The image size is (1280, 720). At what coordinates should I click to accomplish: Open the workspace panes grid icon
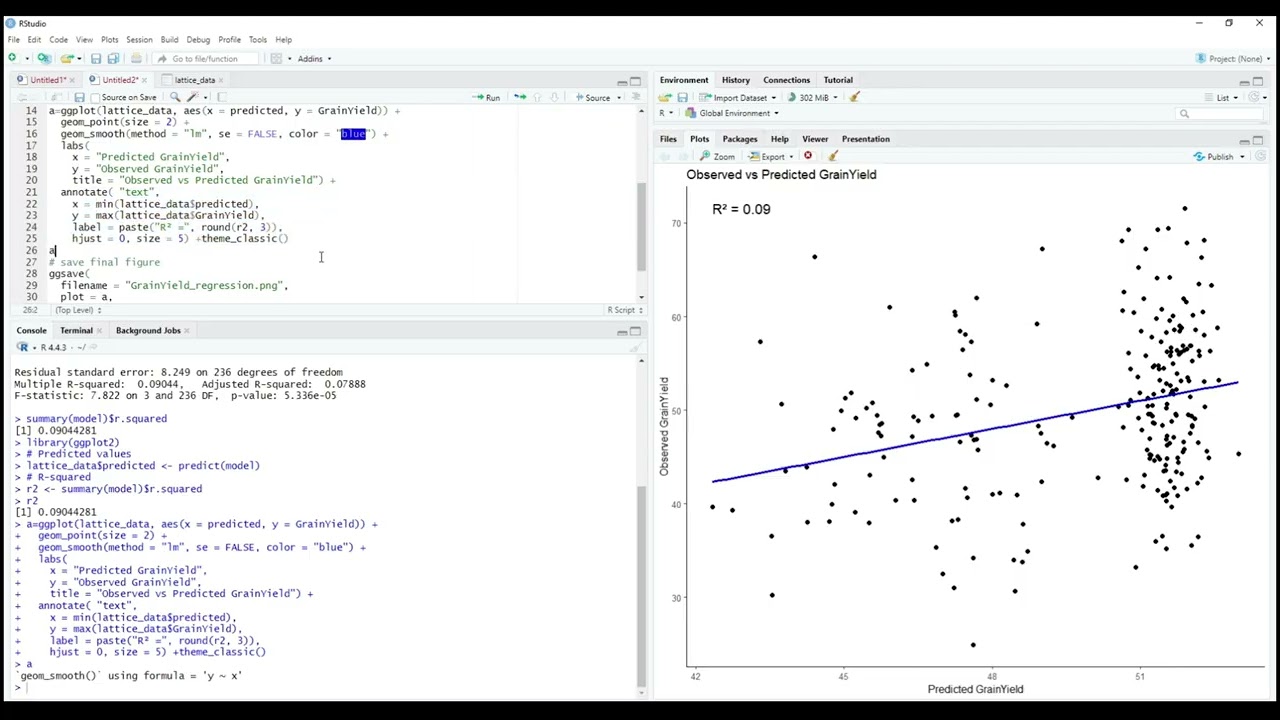pos(276,58)
